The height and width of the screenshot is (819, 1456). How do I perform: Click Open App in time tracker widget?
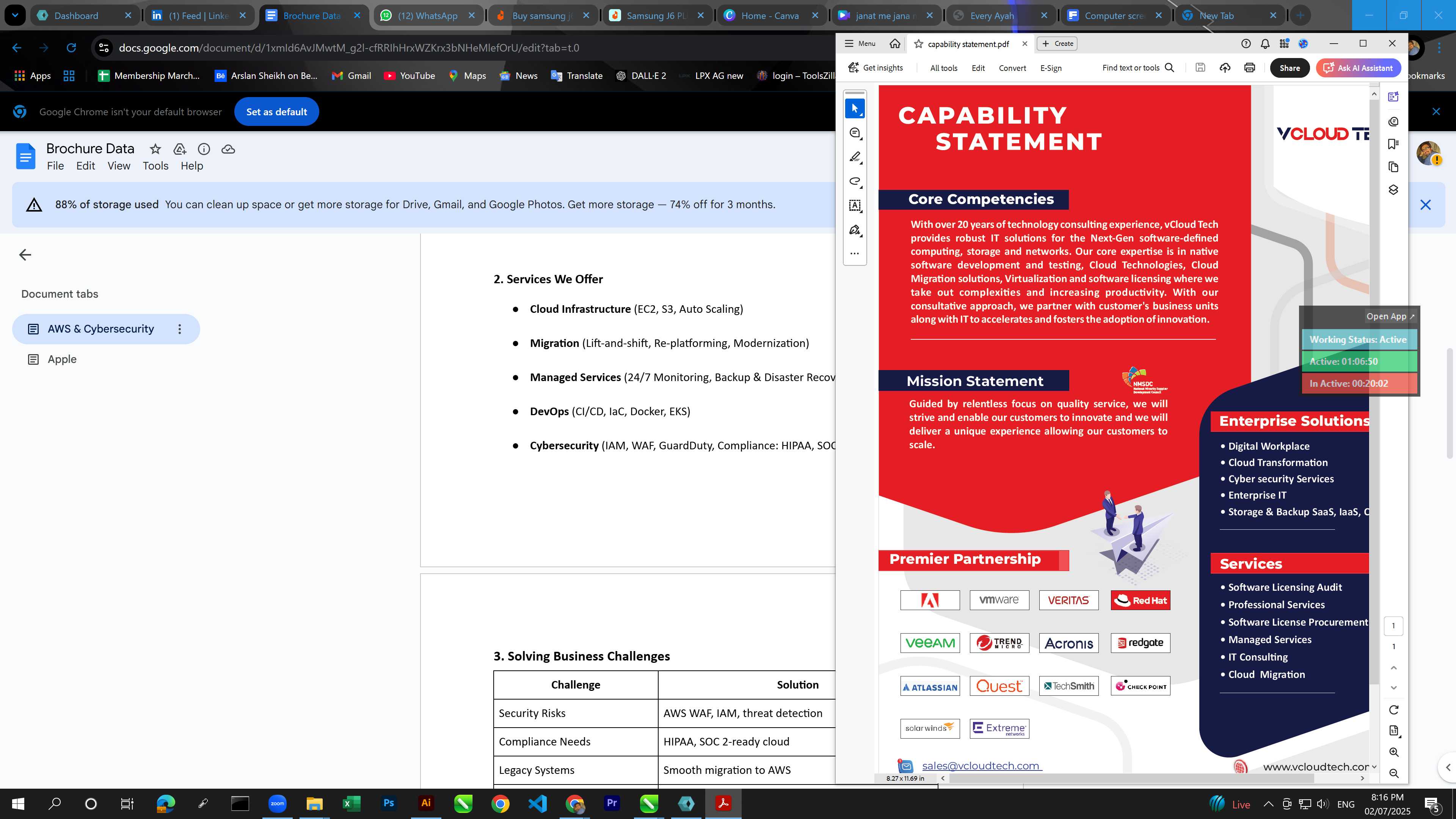pyautogui.click(x=1390, y=317)
